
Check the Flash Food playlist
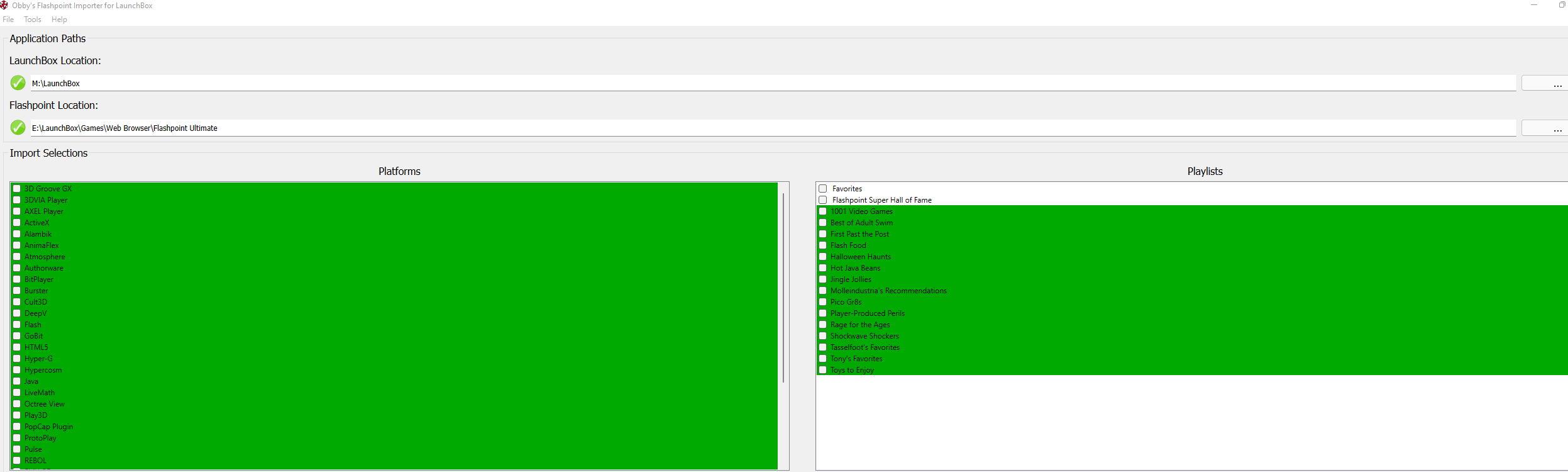822,245
